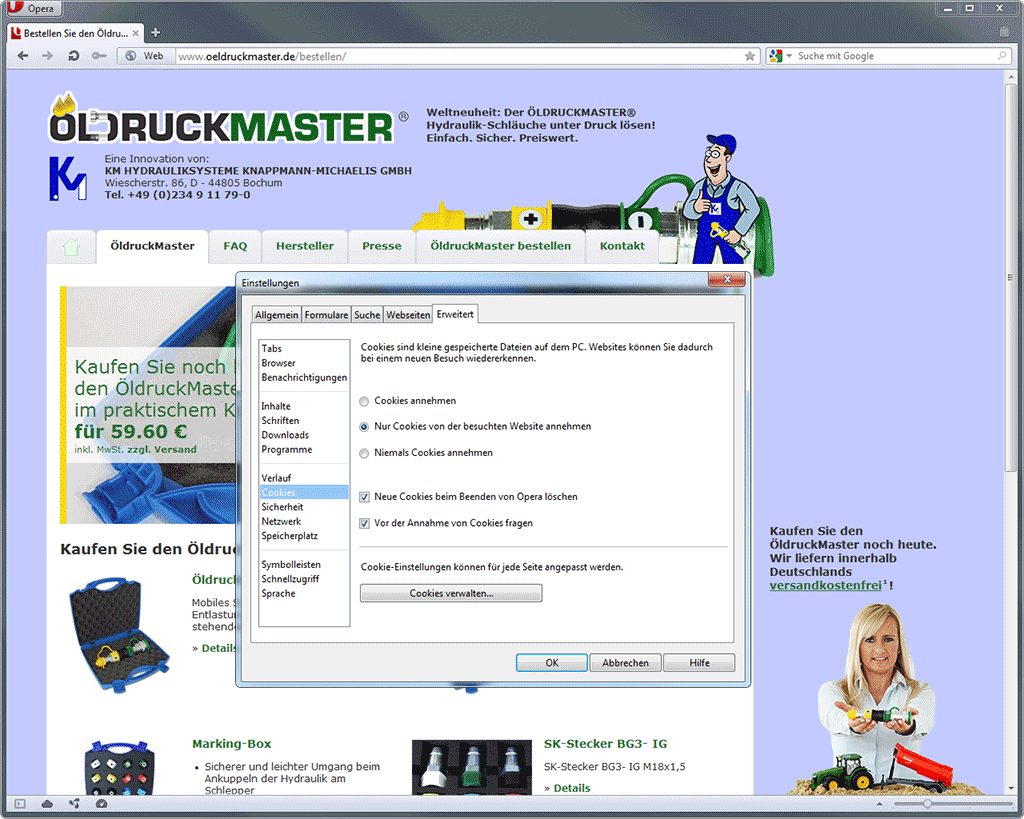This screenshot has height=819, width=1024.
Task: Close the Einstellungen dialog with X
Action: coord(727,280)
